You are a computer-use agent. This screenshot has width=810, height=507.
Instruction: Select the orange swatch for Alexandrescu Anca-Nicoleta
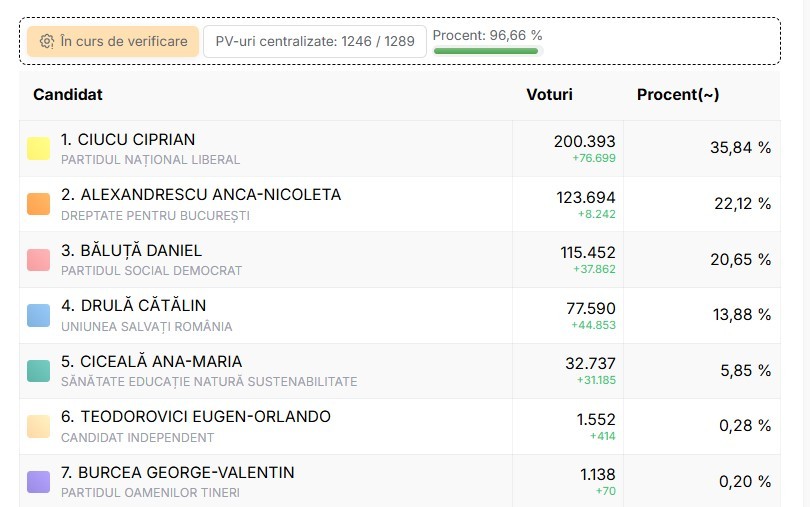click(x=38, y=204)
